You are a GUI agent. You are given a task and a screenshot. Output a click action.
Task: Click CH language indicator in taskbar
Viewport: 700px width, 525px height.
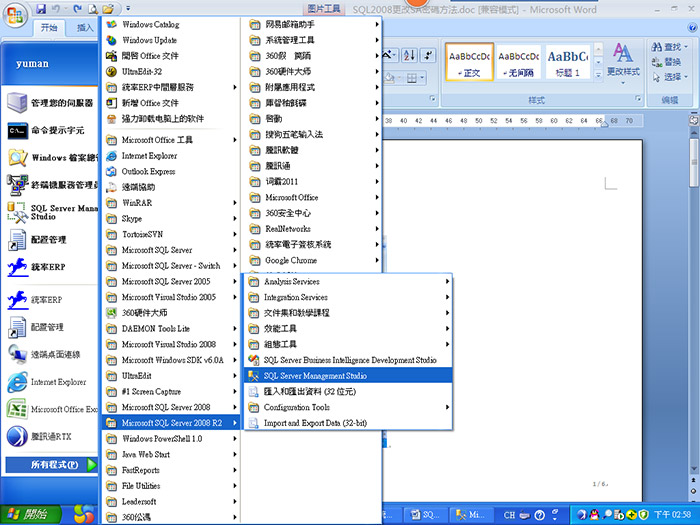pos(509,515)
